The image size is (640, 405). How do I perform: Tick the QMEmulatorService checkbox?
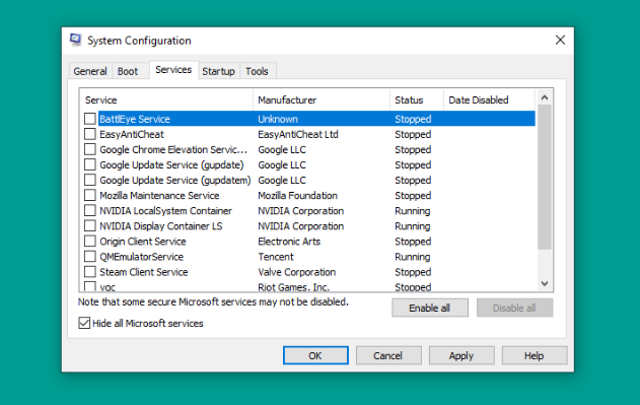pos(90,256)
